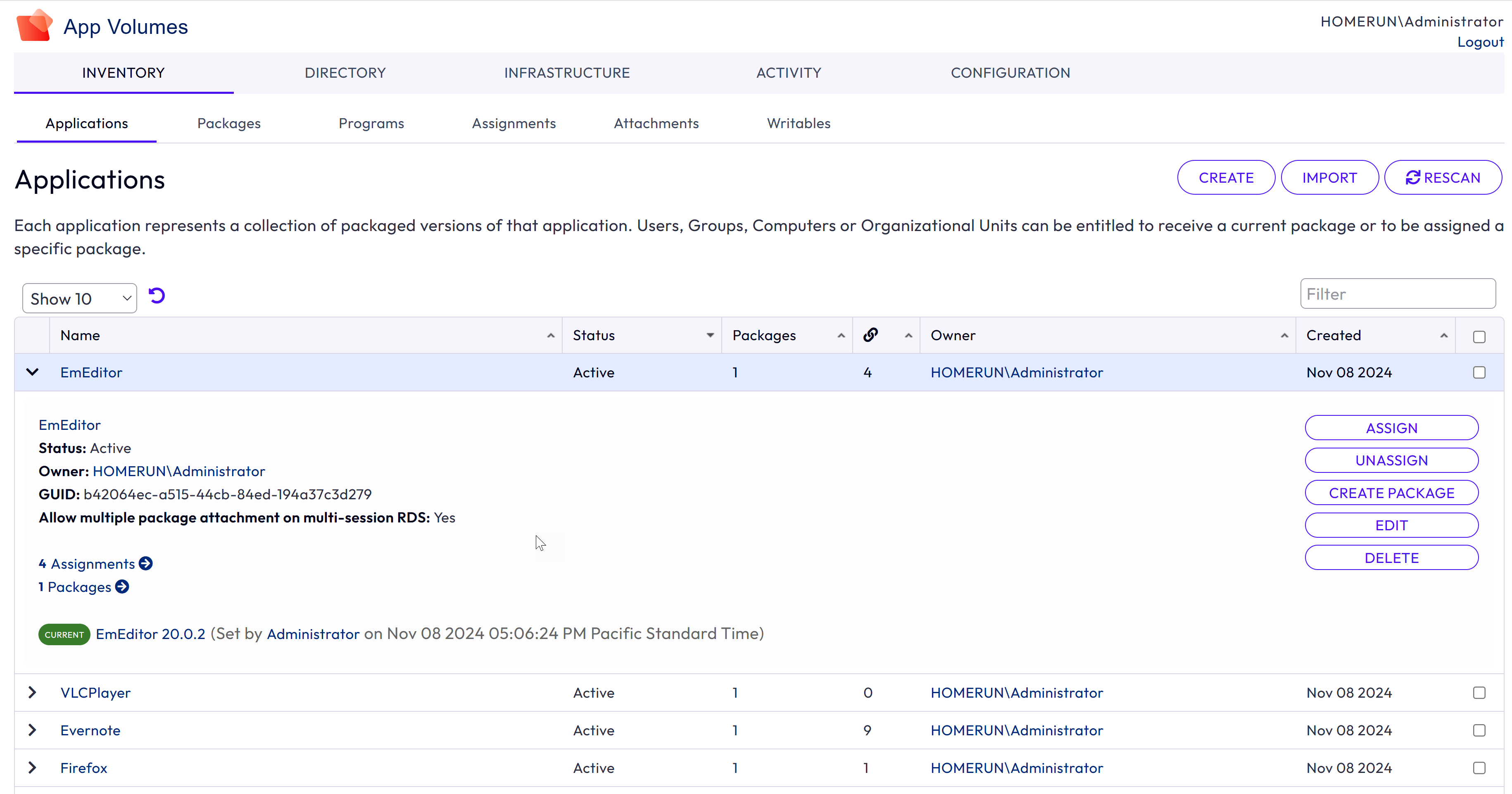1512x794 pixels.
Task: Check the VLCPlayer row checkbox
Action: pos(1479,692)
